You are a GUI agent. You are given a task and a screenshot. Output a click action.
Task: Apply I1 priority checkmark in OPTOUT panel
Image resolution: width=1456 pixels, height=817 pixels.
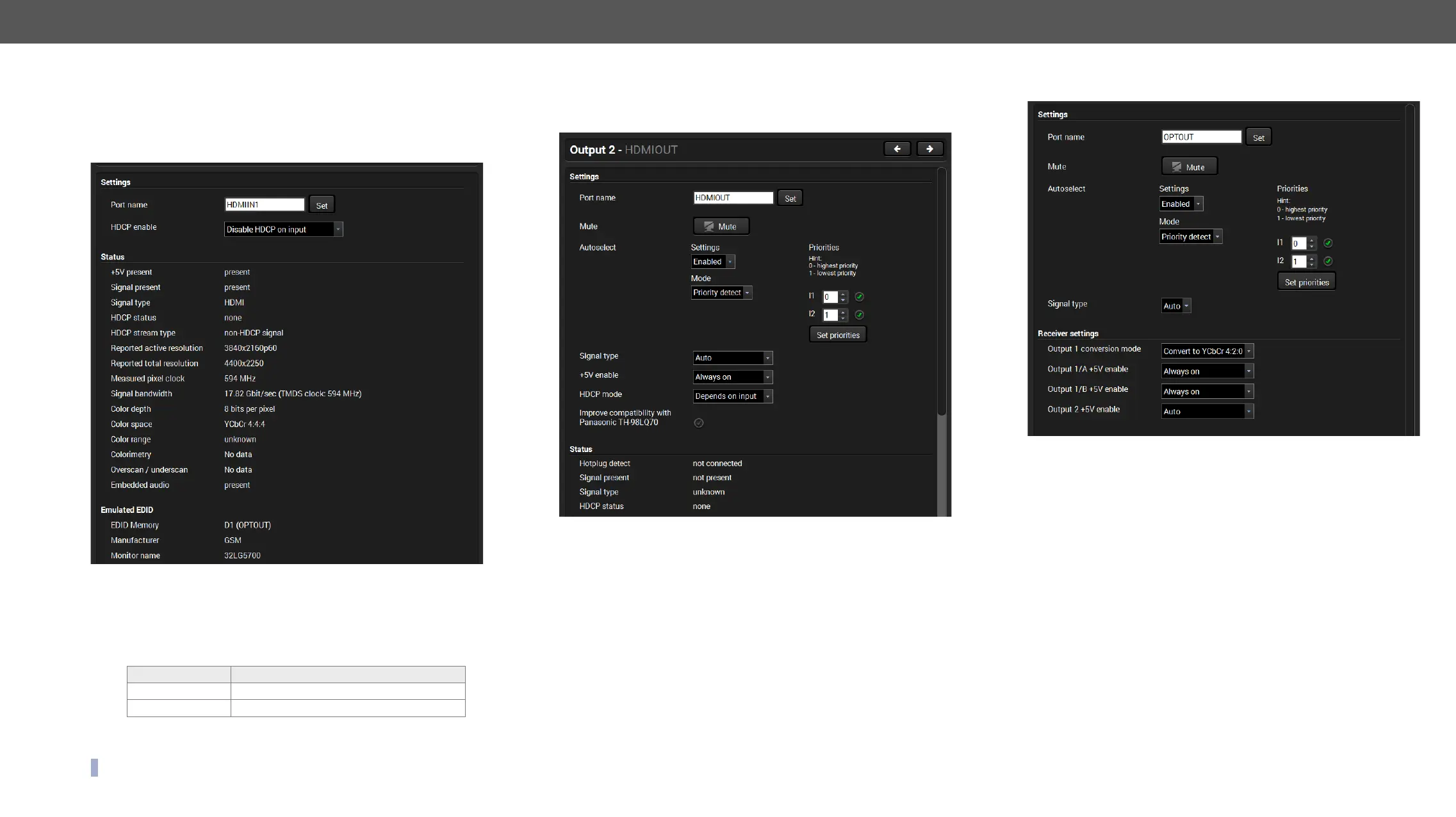click(1328, 243)
